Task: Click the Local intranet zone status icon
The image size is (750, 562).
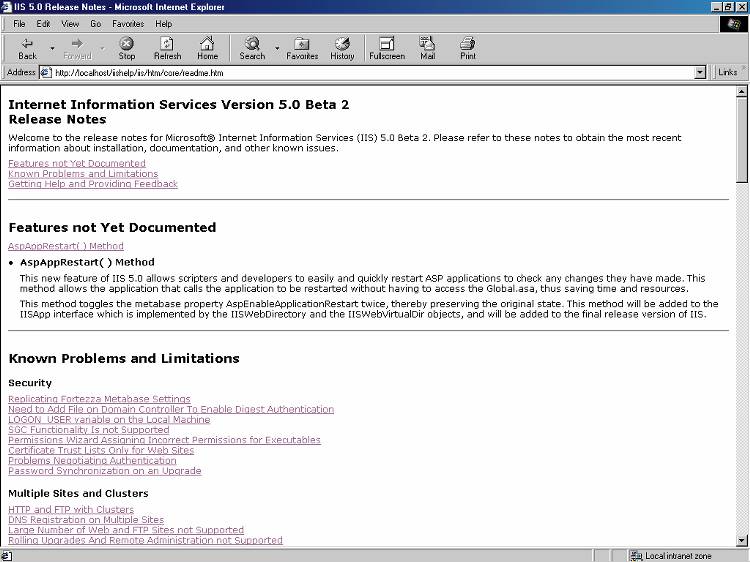Action: [x=636, y=556]
